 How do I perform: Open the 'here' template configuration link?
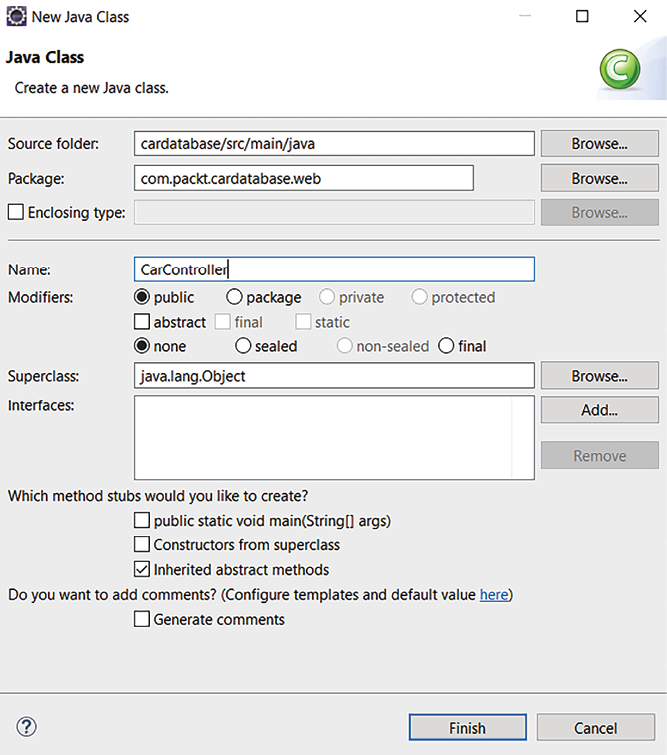(493, 595)
